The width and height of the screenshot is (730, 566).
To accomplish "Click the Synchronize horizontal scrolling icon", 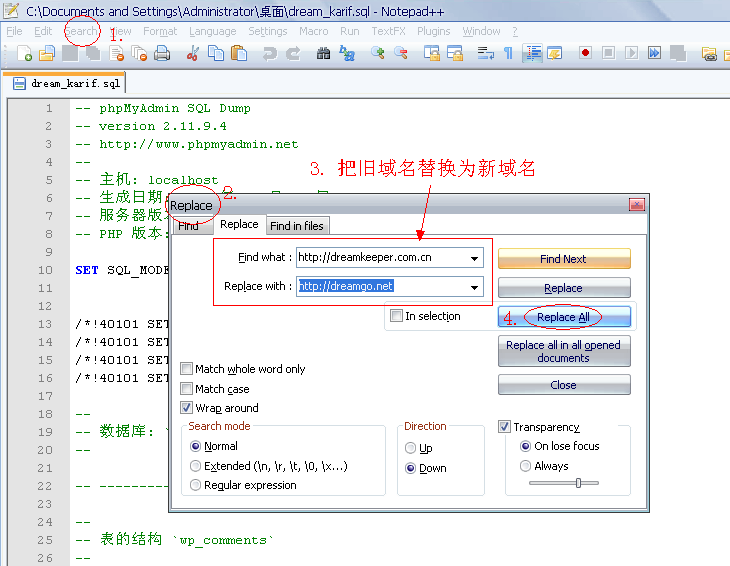I will tap(455, 54).
